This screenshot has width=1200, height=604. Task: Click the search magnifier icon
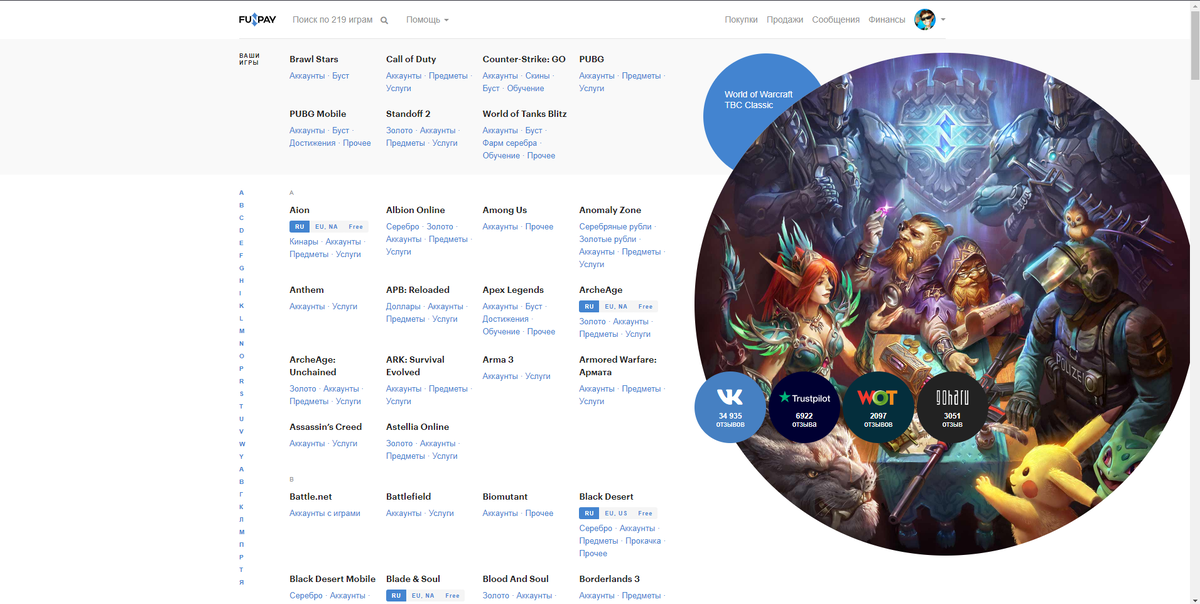click(x=385, y=20)
